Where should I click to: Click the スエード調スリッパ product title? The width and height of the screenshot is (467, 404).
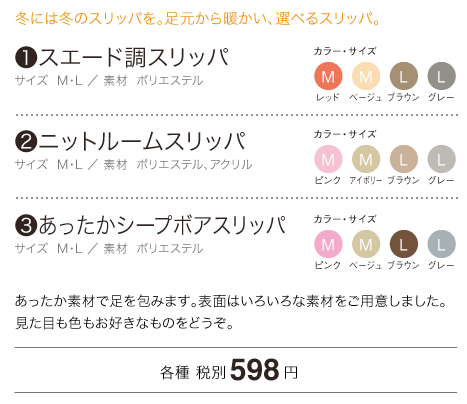tap(134, 57)
